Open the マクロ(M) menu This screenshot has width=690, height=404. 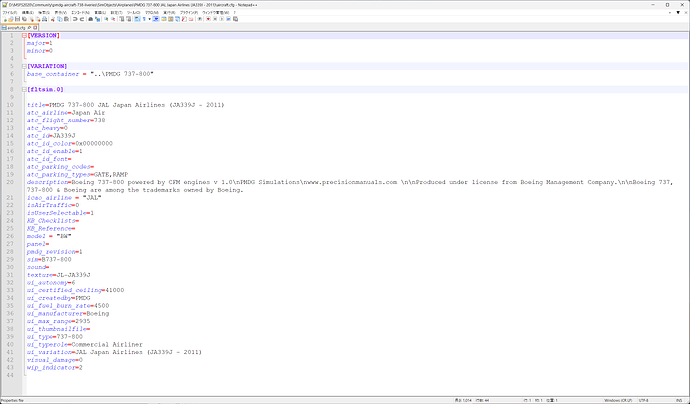pos(152,12)
